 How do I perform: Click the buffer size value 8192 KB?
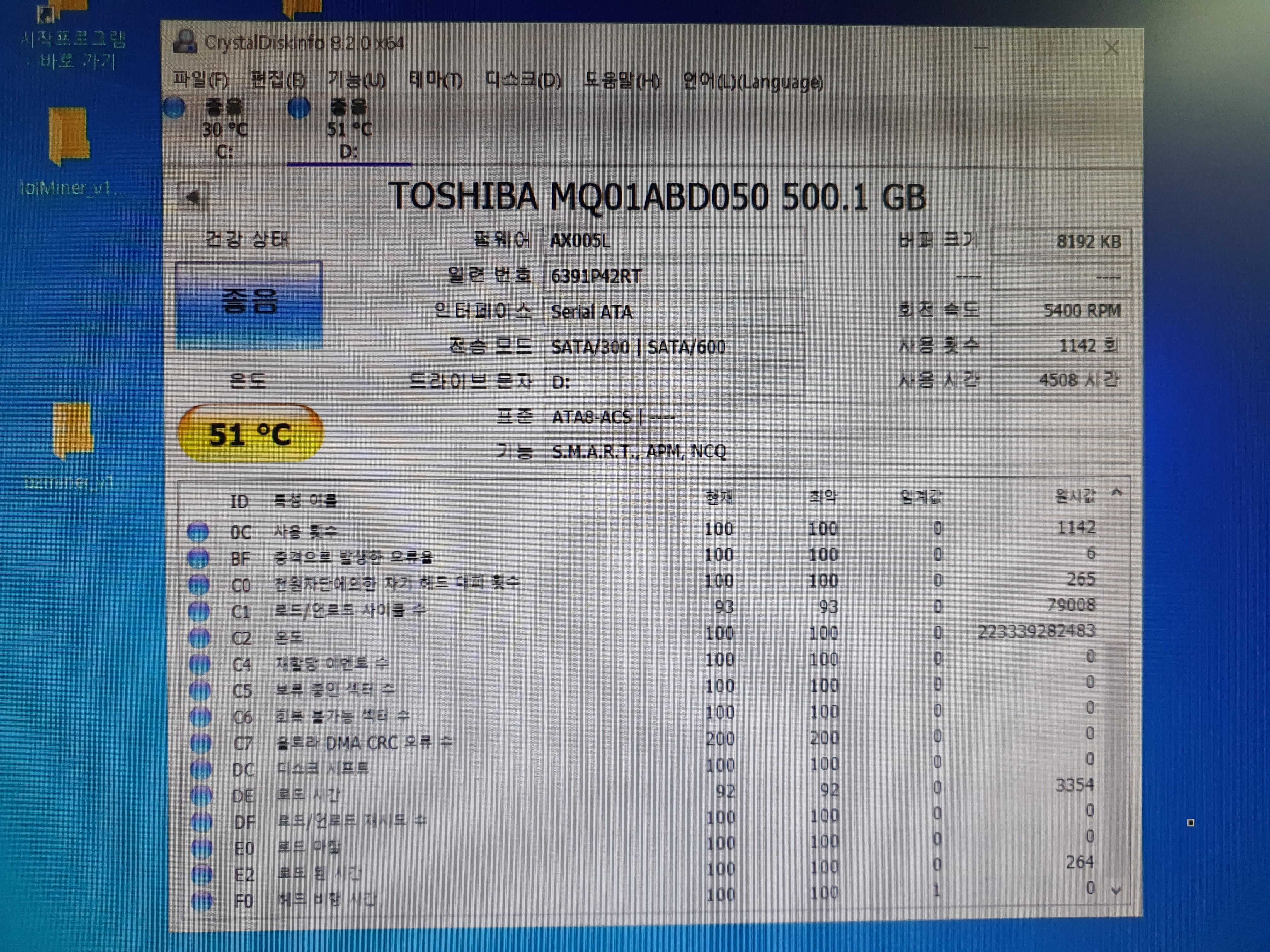tap(1061, 241)
